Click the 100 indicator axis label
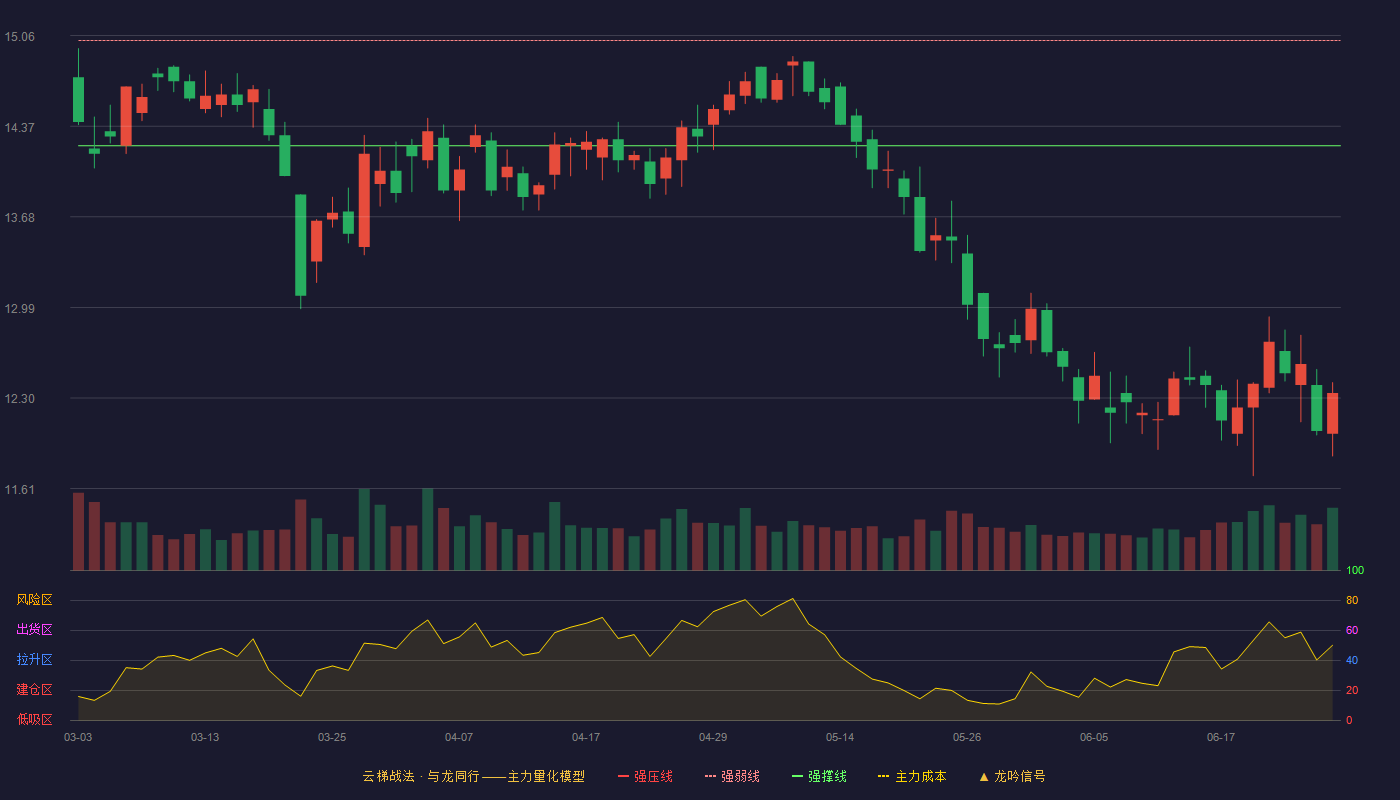The height and width of the screenshot is (800, 1400). pyautogui.click(x=1355, y=571)
